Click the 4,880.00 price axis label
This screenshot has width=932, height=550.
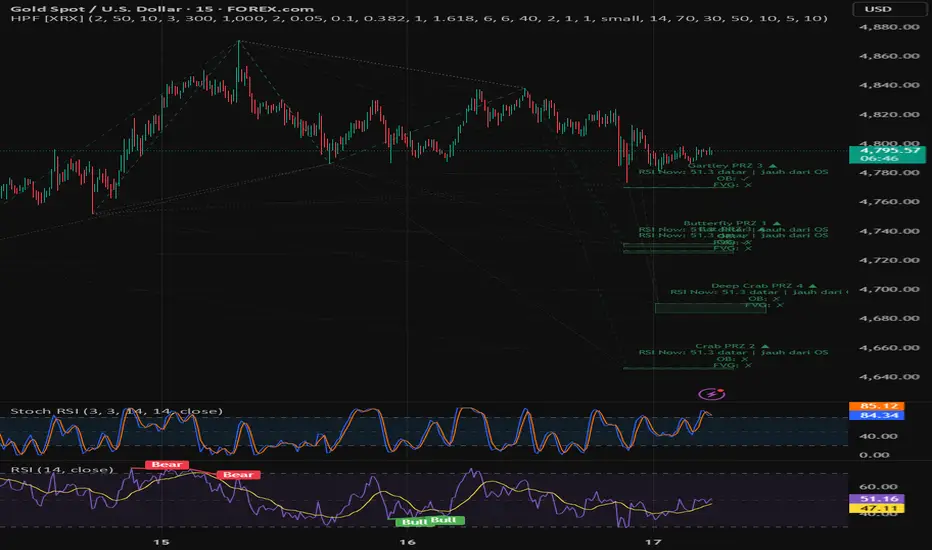pos(889,27)
